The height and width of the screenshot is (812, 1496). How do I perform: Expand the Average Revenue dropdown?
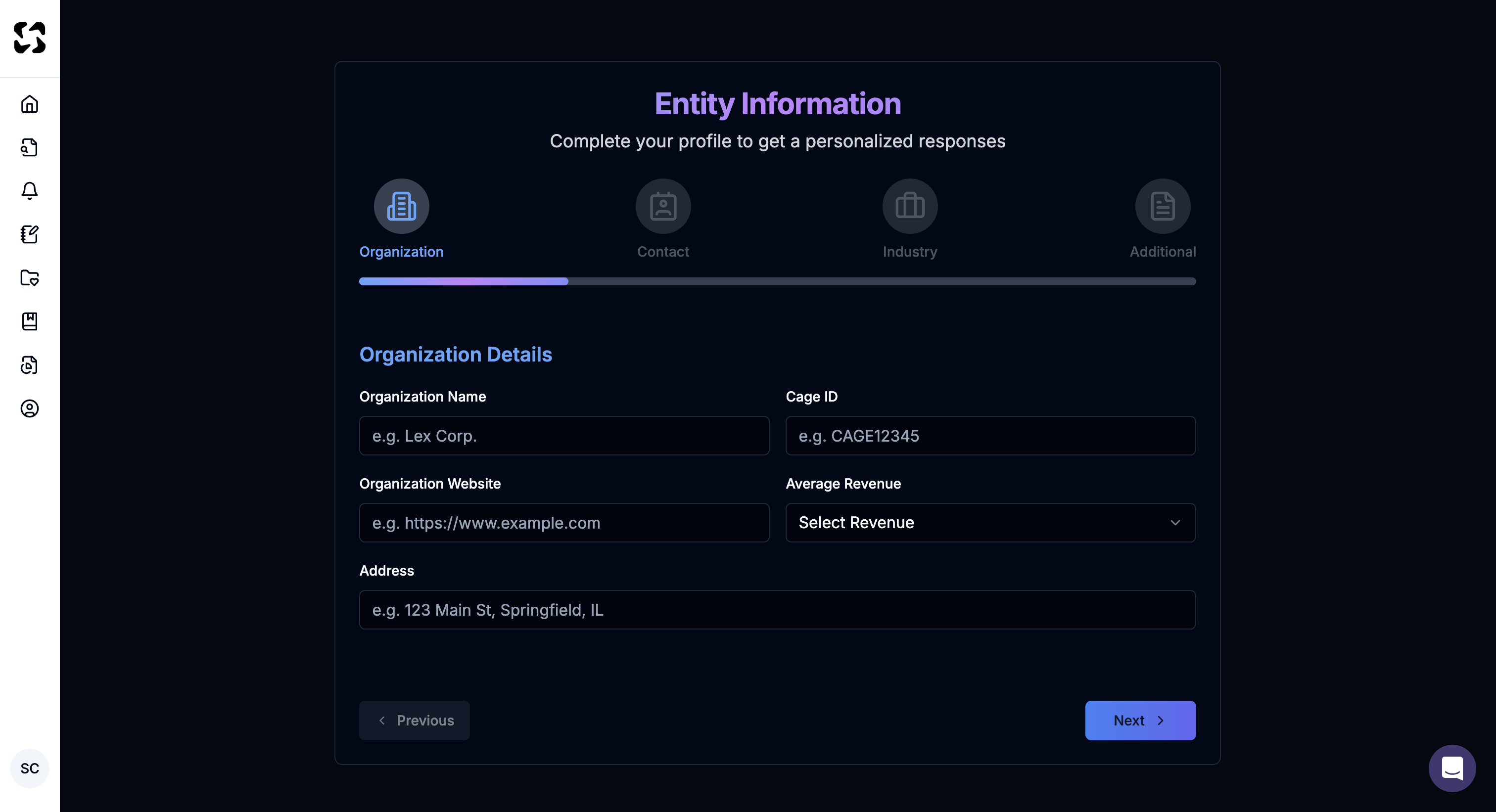tap(991, 522)
